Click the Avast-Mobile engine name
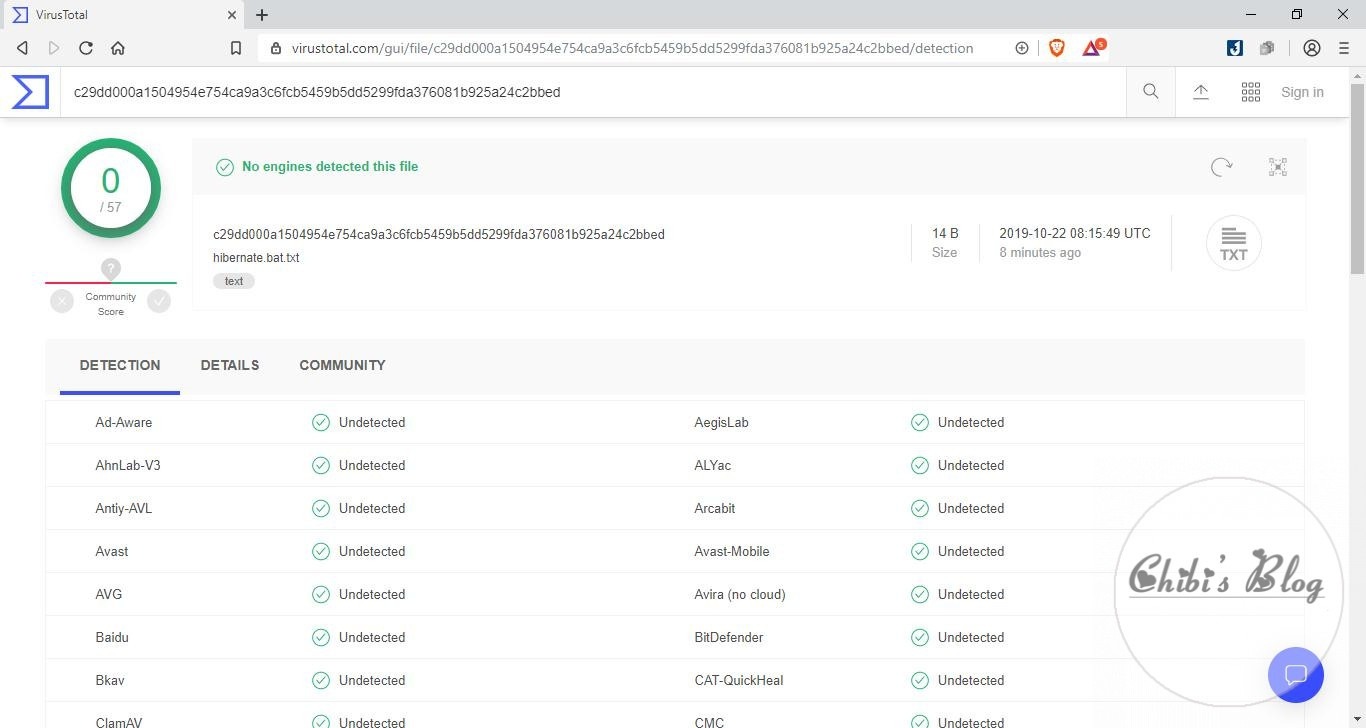The width and height of the screenshot is (1366, 728). 732,551
